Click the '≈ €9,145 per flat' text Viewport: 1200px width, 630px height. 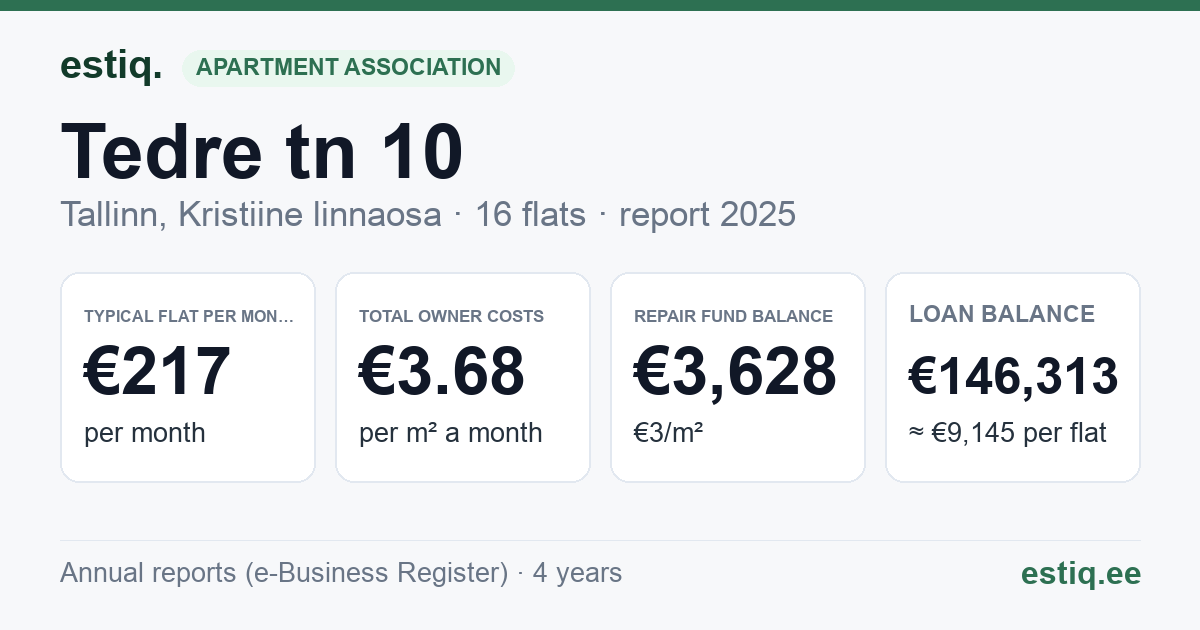click(1008, 433)
